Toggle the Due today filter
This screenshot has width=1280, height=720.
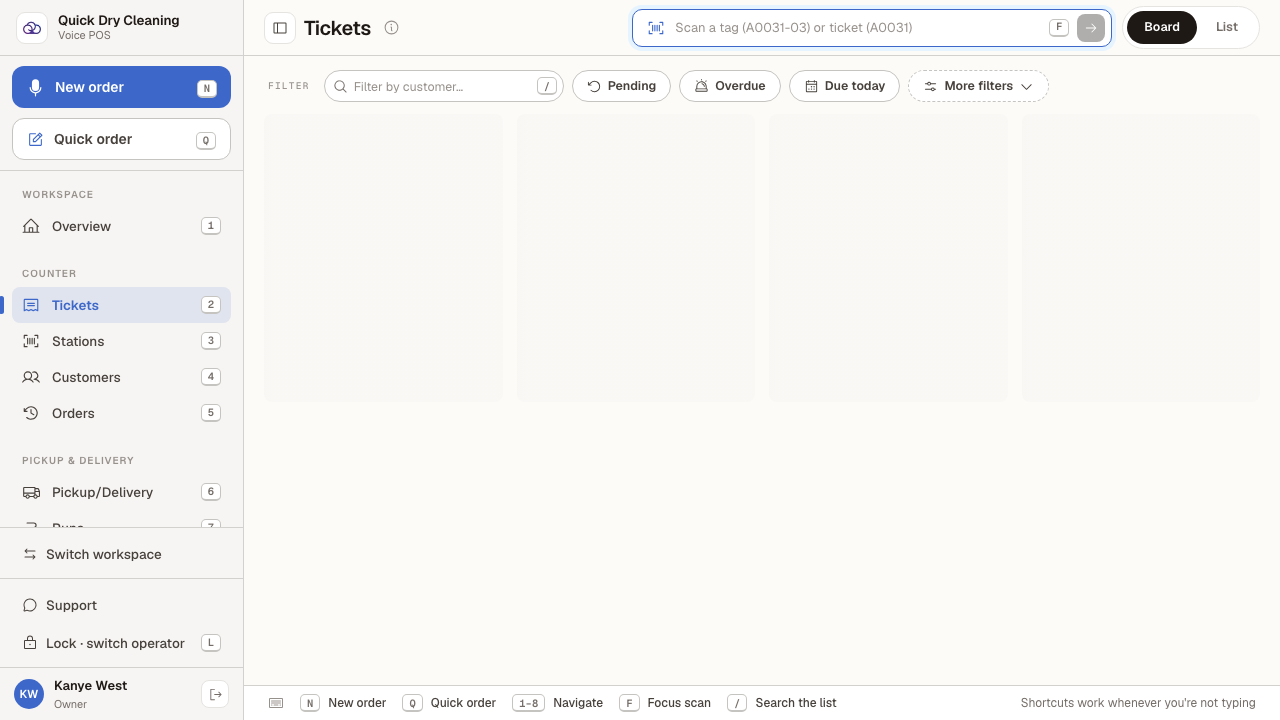(845, 86)
